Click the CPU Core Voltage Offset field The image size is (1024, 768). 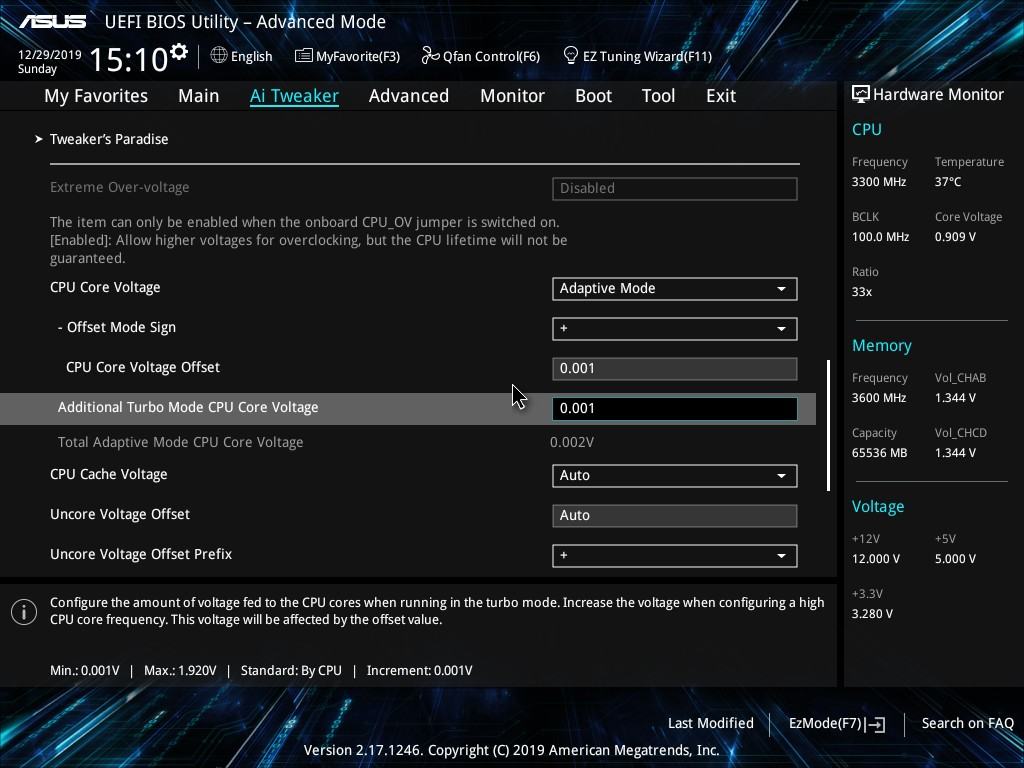tap(675, 368)
